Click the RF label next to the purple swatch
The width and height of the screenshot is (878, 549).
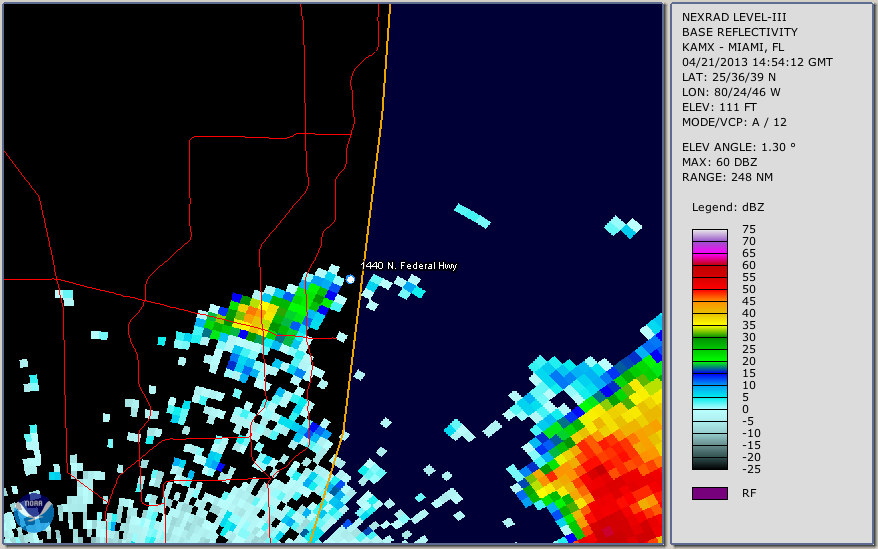point(749,493)
